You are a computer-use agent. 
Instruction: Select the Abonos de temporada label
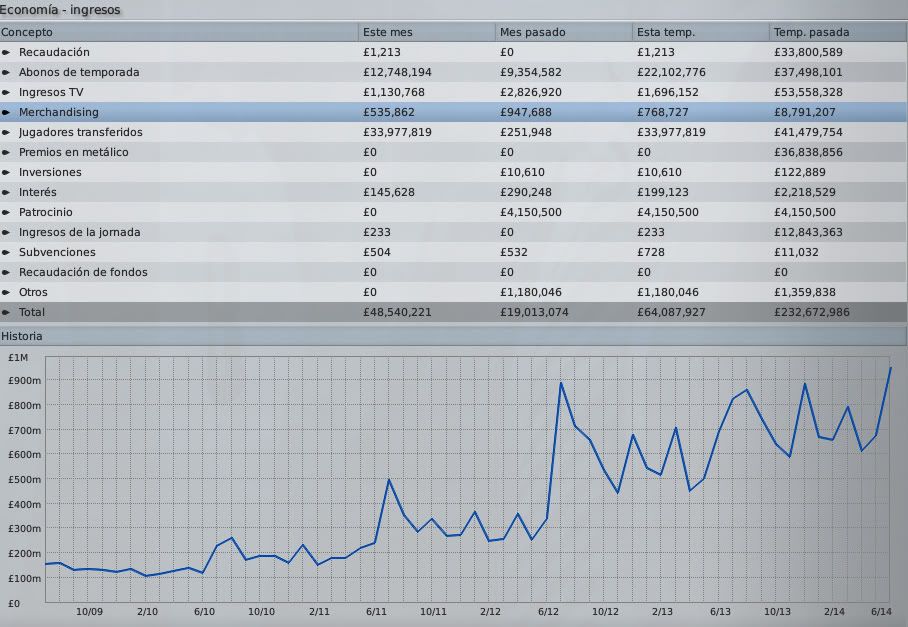point(79,72)
